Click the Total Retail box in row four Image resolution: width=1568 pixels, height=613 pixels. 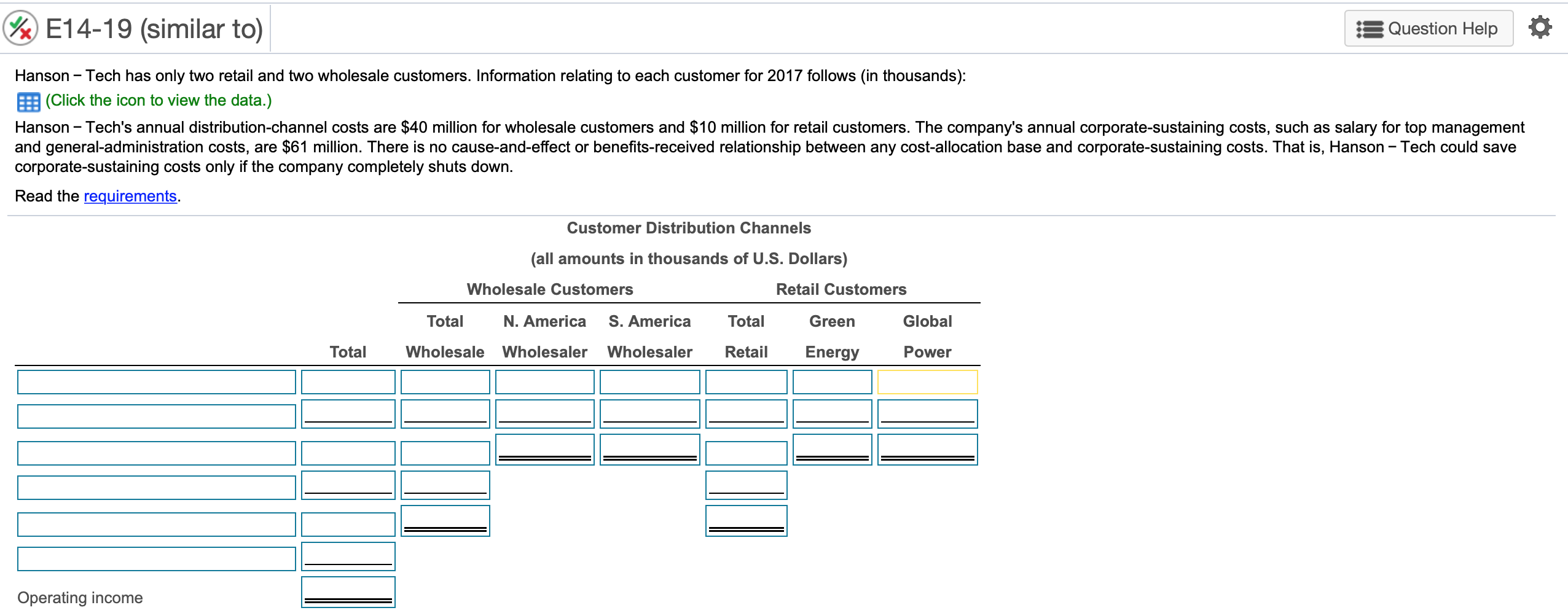[747, 485]
